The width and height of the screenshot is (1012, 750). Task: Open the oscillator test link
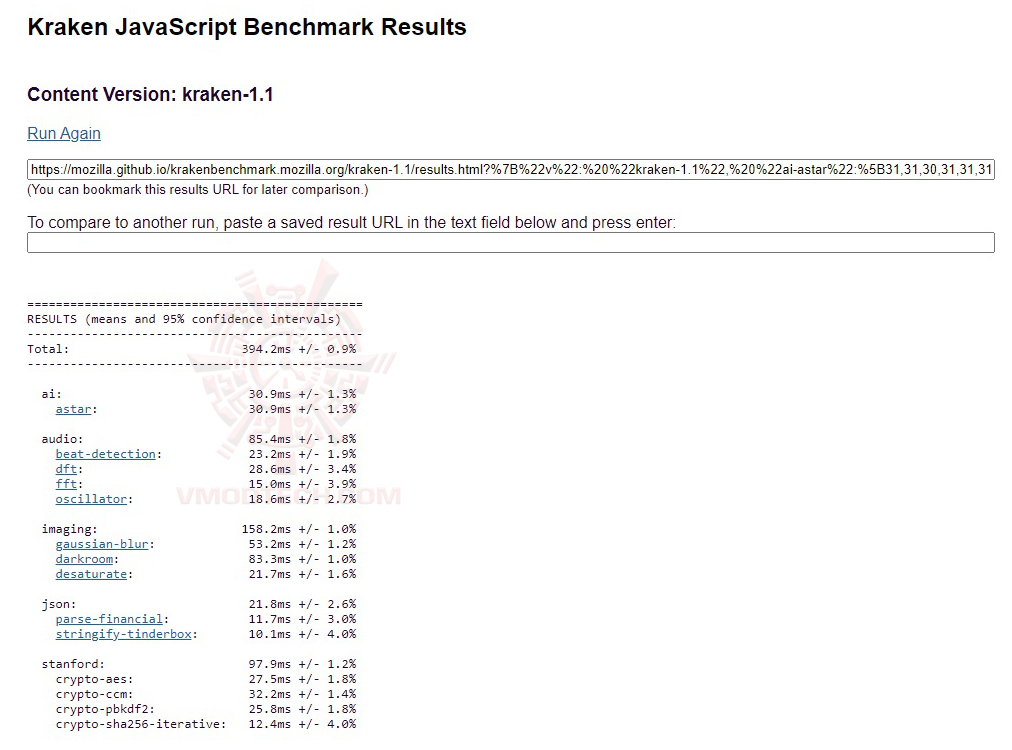point(91,499)
